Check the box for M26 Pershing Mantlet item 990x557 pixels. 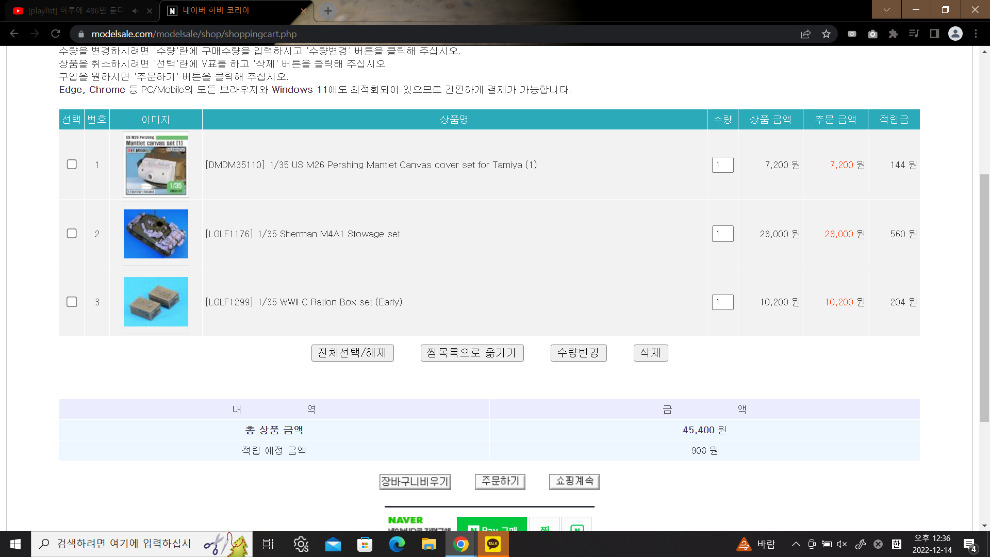pyautogui.click(x=71, y=164)
